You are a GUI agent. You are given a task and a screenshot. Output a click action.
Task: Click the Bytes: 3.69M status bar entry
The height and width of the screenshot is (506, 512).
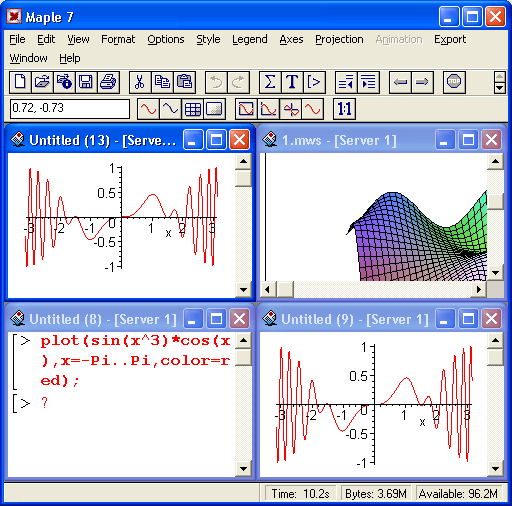tap(376, 493)
